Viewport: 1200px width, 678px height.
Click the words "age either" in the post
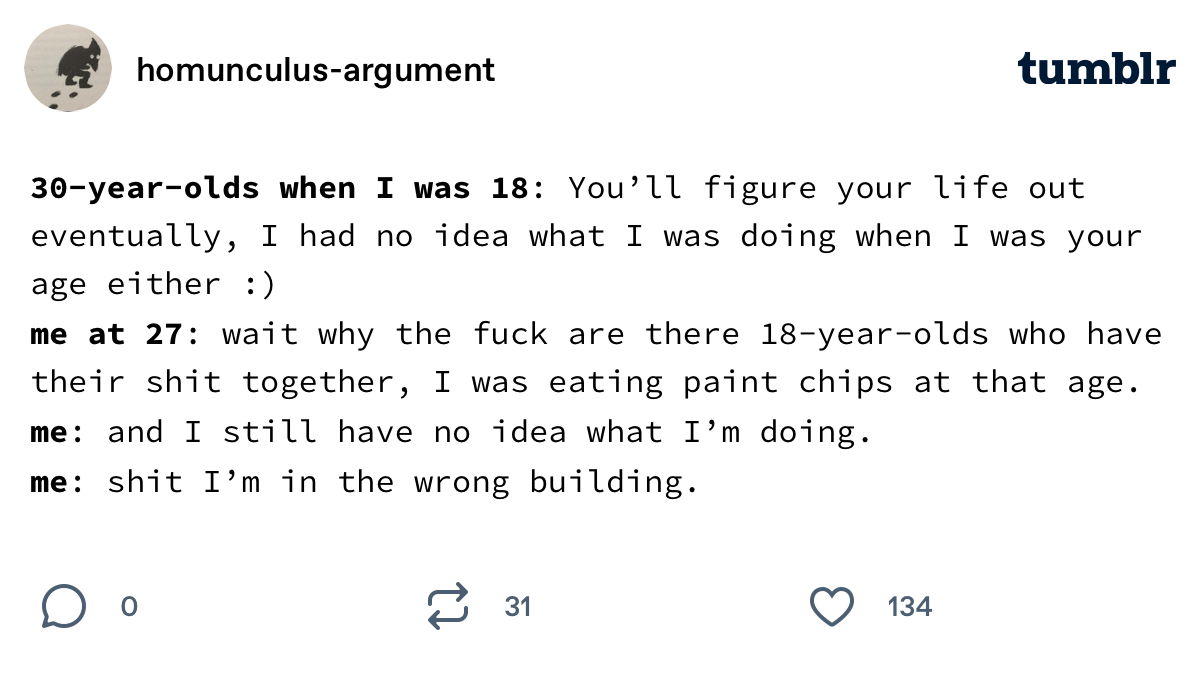click(126, 284)
